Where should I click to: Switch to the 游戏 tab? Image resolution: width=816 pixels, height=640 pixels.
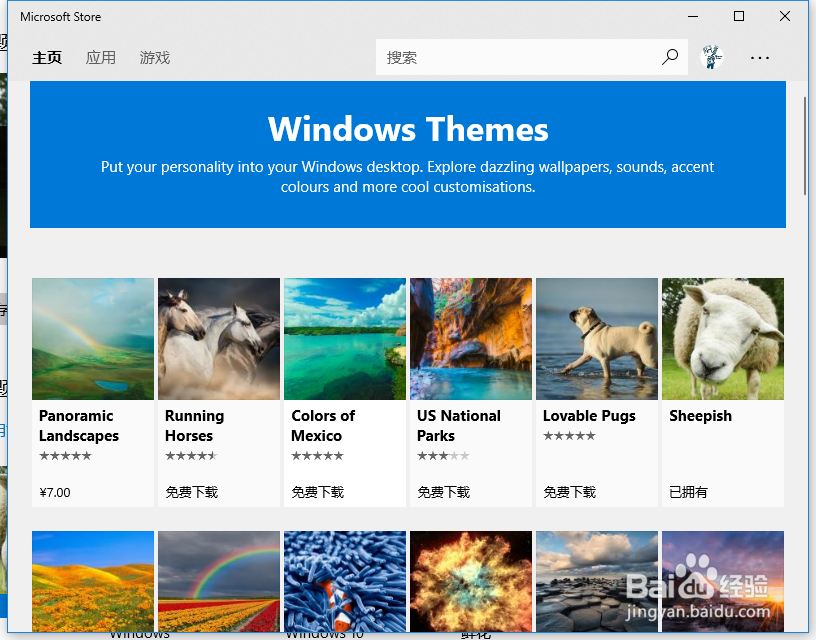[x=155, y=57]
